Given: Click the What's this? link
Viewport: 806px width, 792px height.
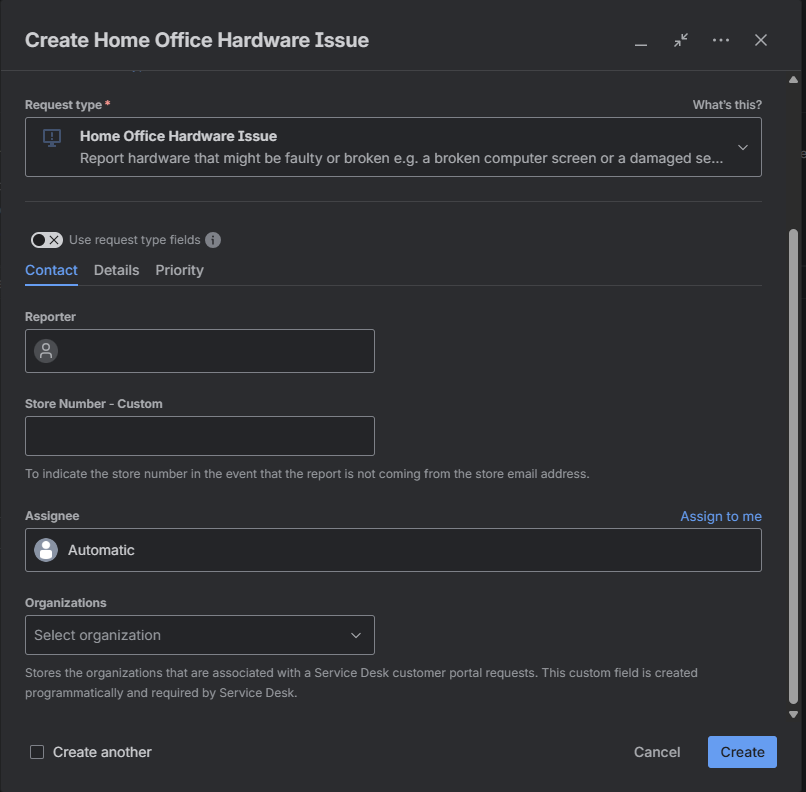Looking at the screenshot, I should (727, 105).
